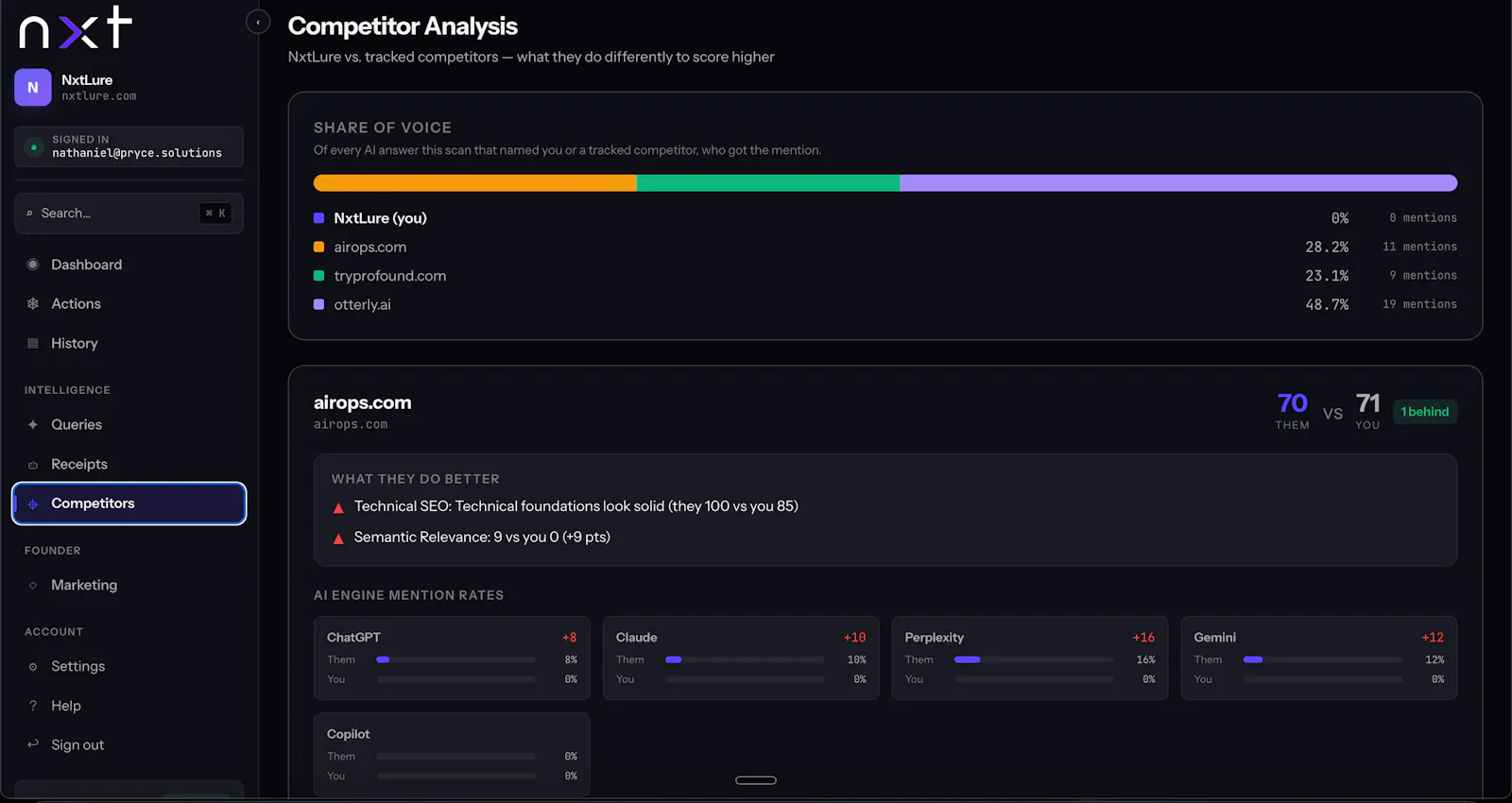This screenshot has width=1512, height=803.
Task: Click the orange airops segment of voice bar
Action: [x=475, y=183]
